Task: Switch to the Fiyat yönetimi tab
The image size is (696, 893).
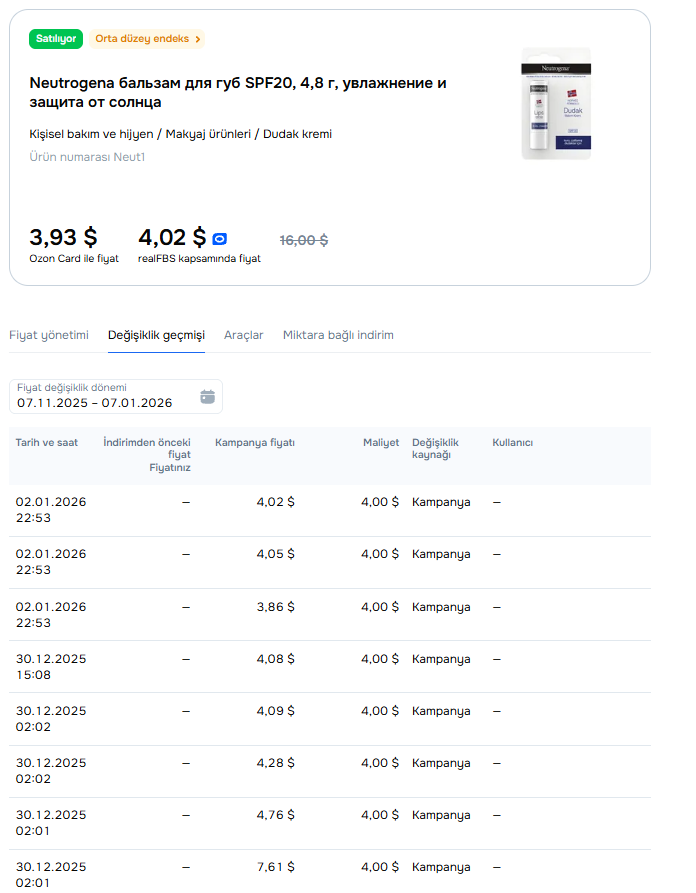Action: pyautogui.click(x=49, y=335)
